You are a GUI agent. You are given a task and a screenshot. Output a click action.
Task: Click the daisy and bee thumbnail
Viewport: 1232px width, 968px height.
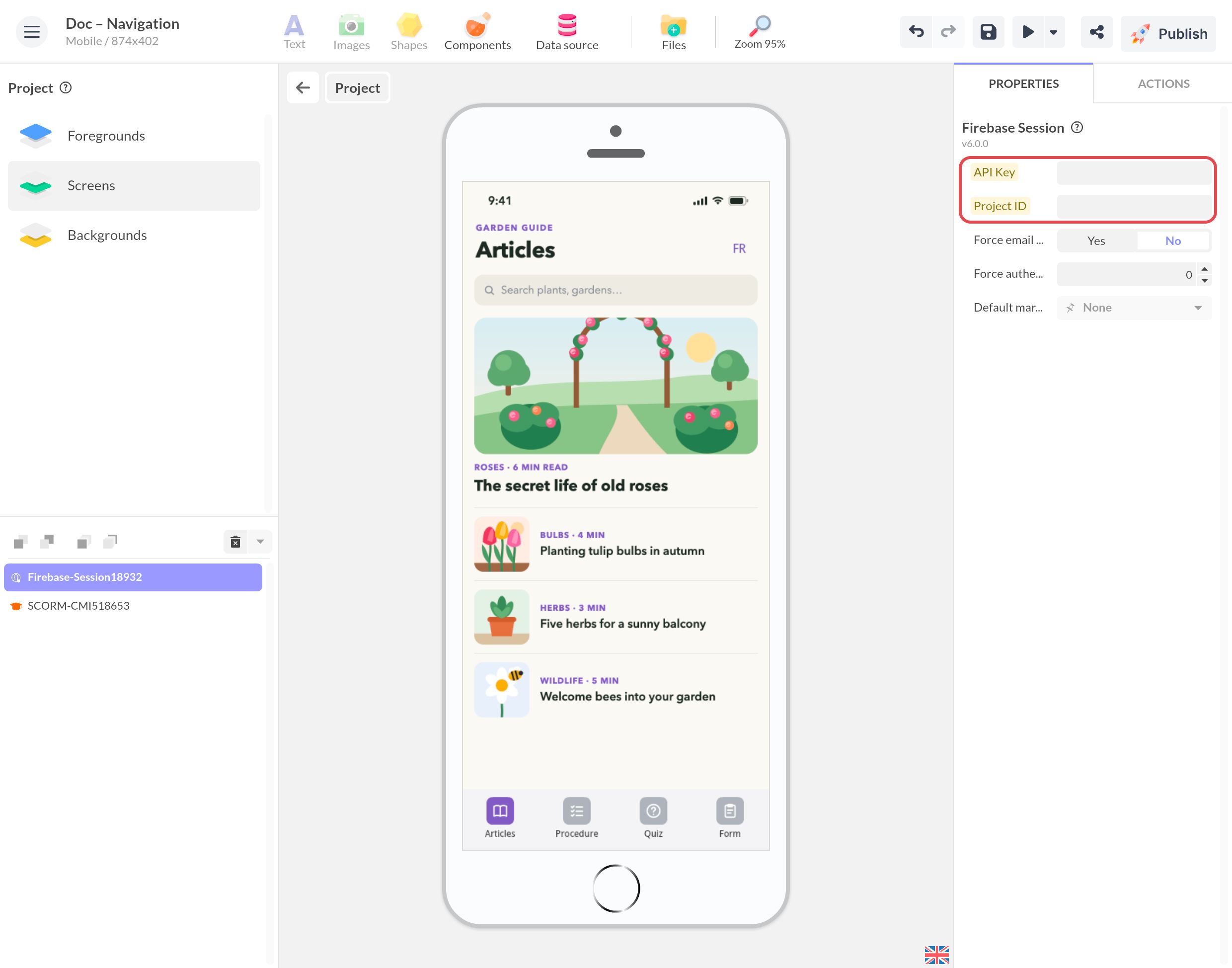tap(501, 690)
